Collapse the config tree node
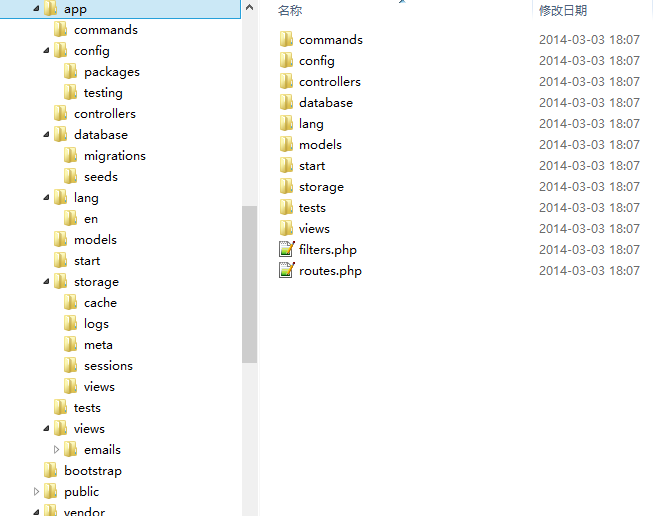Viewport: 654px width, 516px height. (46, 50)
